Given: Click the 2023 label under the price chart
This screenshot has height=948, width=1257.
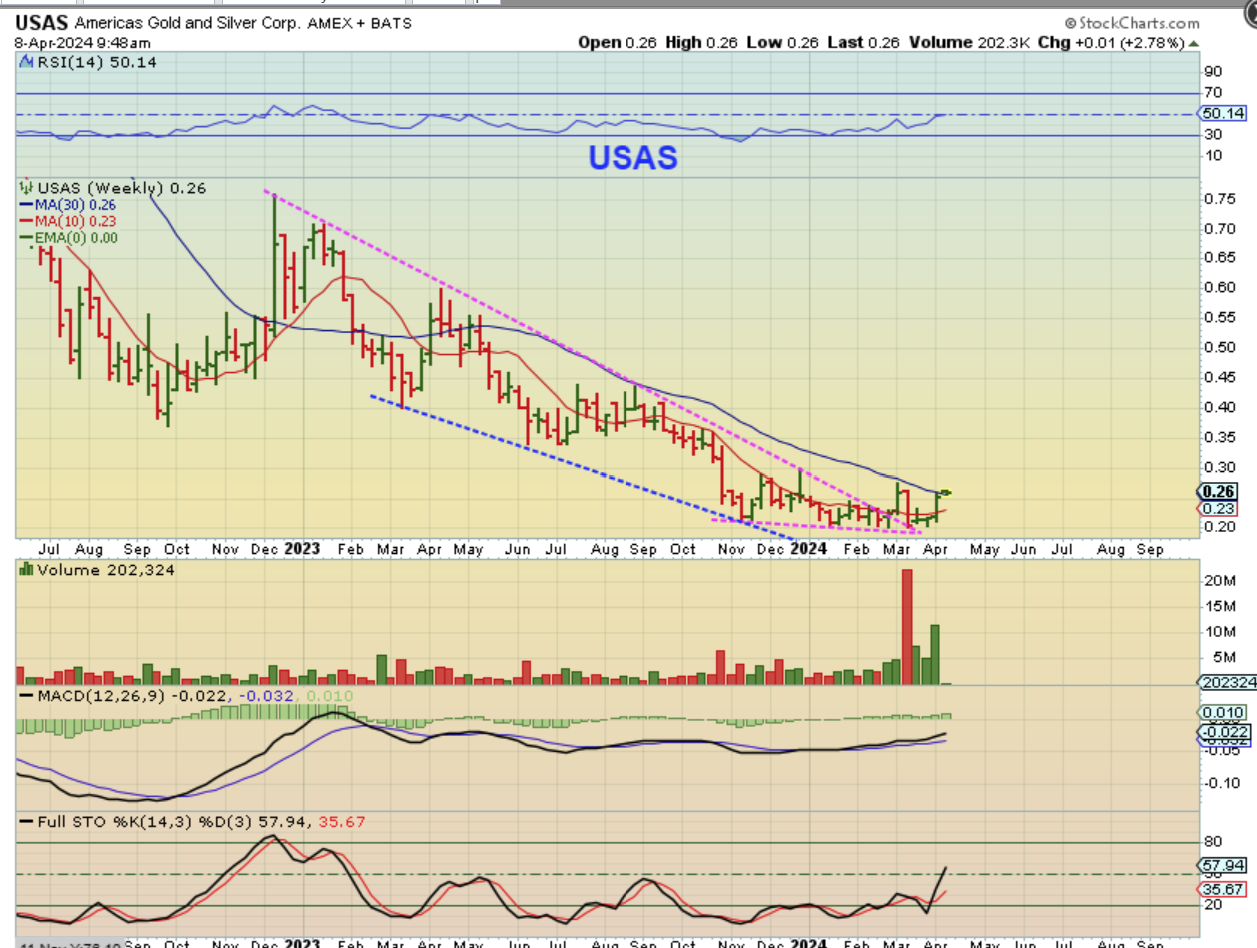Looking at the screenshot, I should pyautogui.click(x=301, y=549).
